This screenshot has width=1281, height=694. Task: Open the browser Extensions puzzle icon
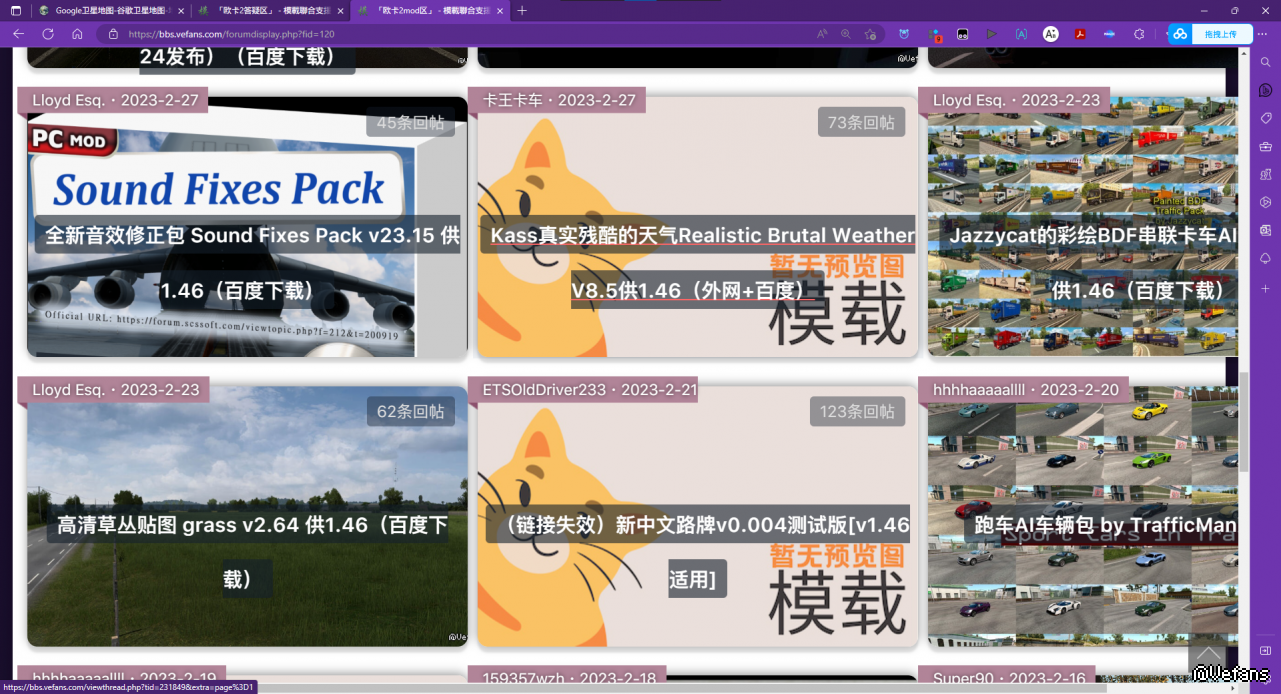tap(1138, 34)
